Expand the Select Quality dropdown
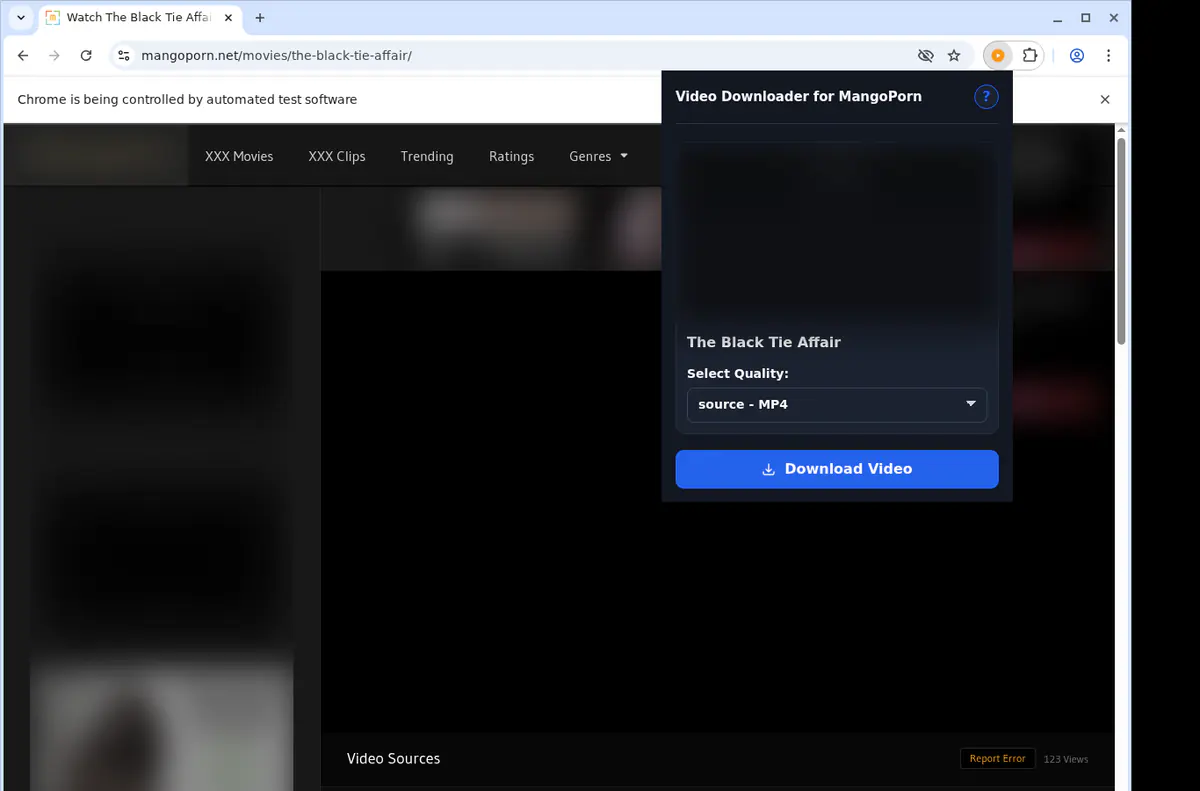 click(837, 404)
